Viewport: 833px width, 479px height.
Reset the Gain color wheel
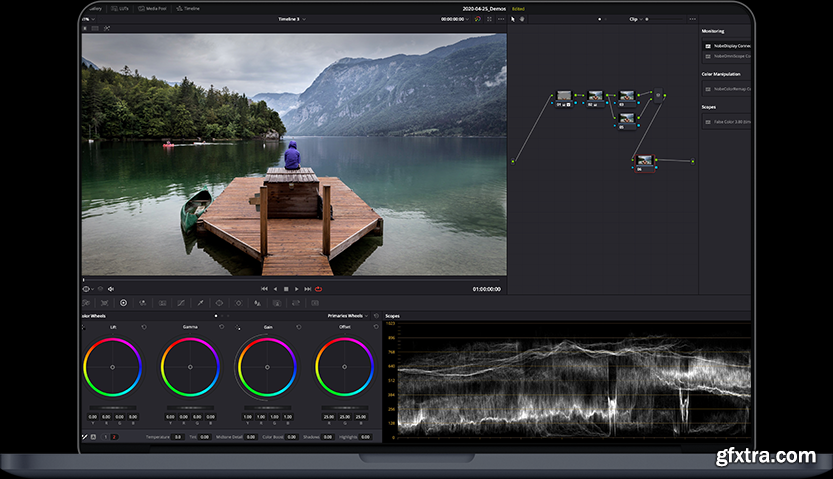click(297, 326)
